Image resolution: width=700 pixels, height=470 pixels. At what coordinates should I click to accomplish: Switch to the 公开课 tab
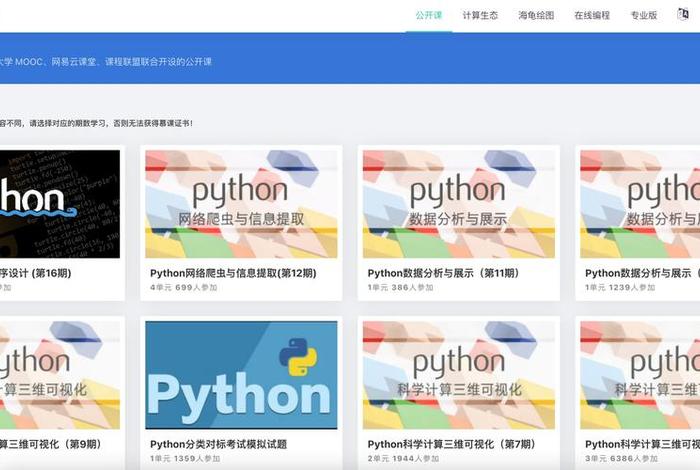(429, 15)
